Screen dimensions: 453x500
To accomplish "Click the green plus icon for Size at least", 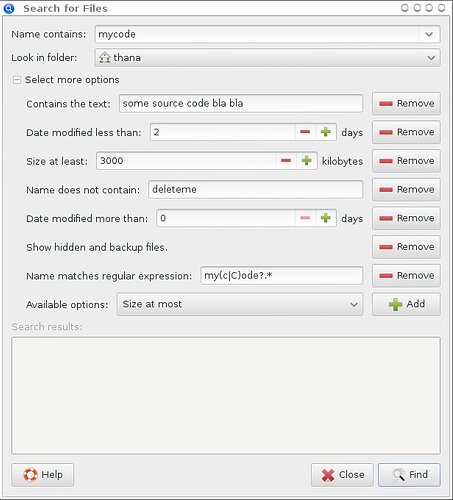I will coord(306,161).
